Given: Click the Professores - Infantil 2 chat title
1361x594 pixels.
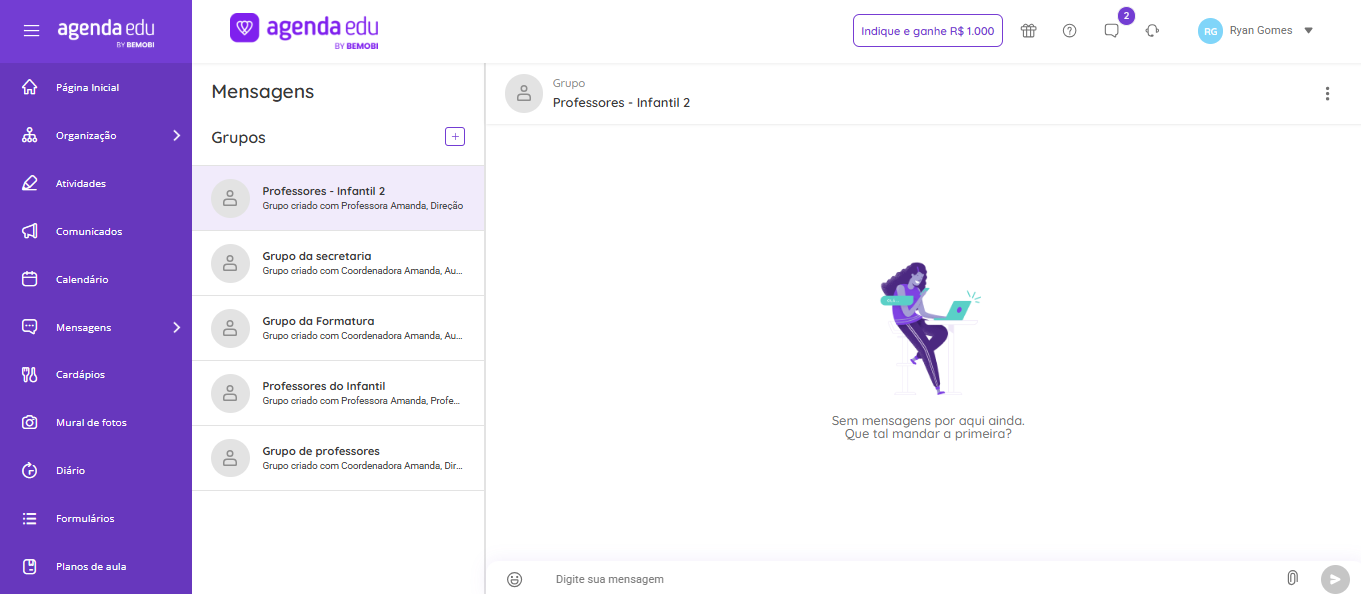Looking at the screenshot, I should 621,102.
